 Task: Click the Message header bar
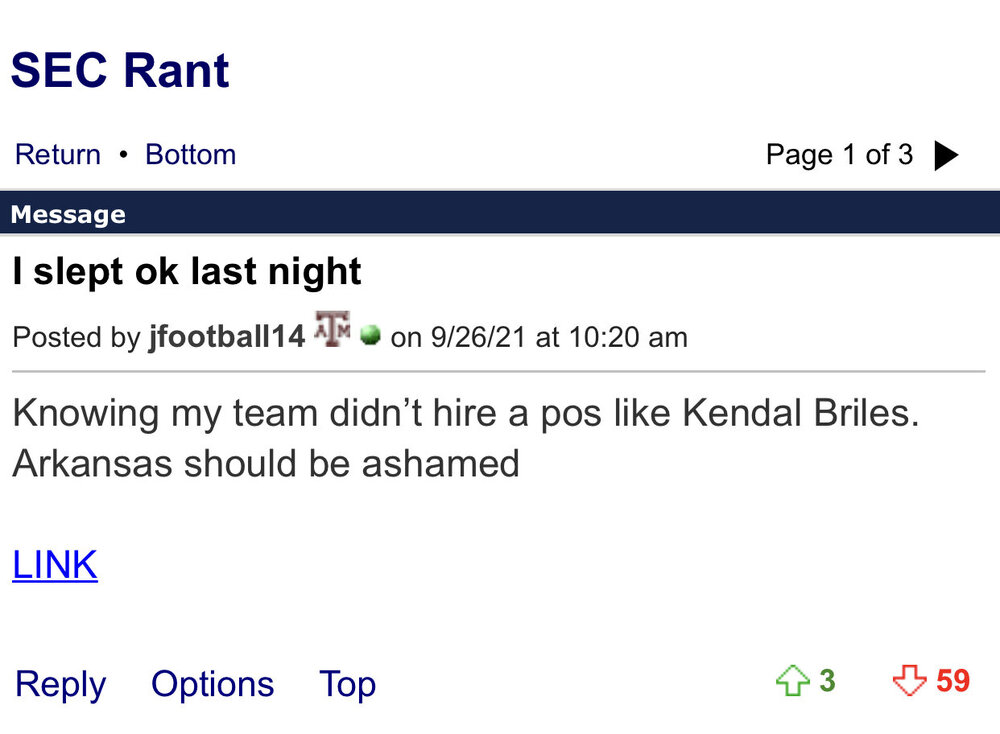(x=500, y=214)
